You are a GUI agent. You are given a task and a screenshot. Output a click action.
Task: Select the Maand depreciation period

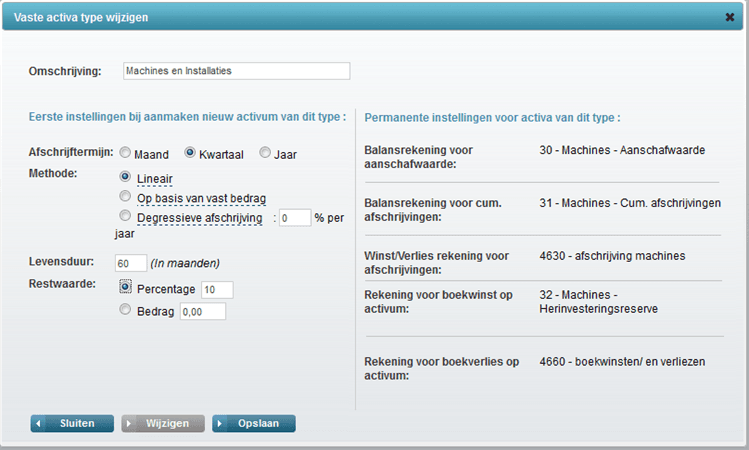[x=125, y=152]
